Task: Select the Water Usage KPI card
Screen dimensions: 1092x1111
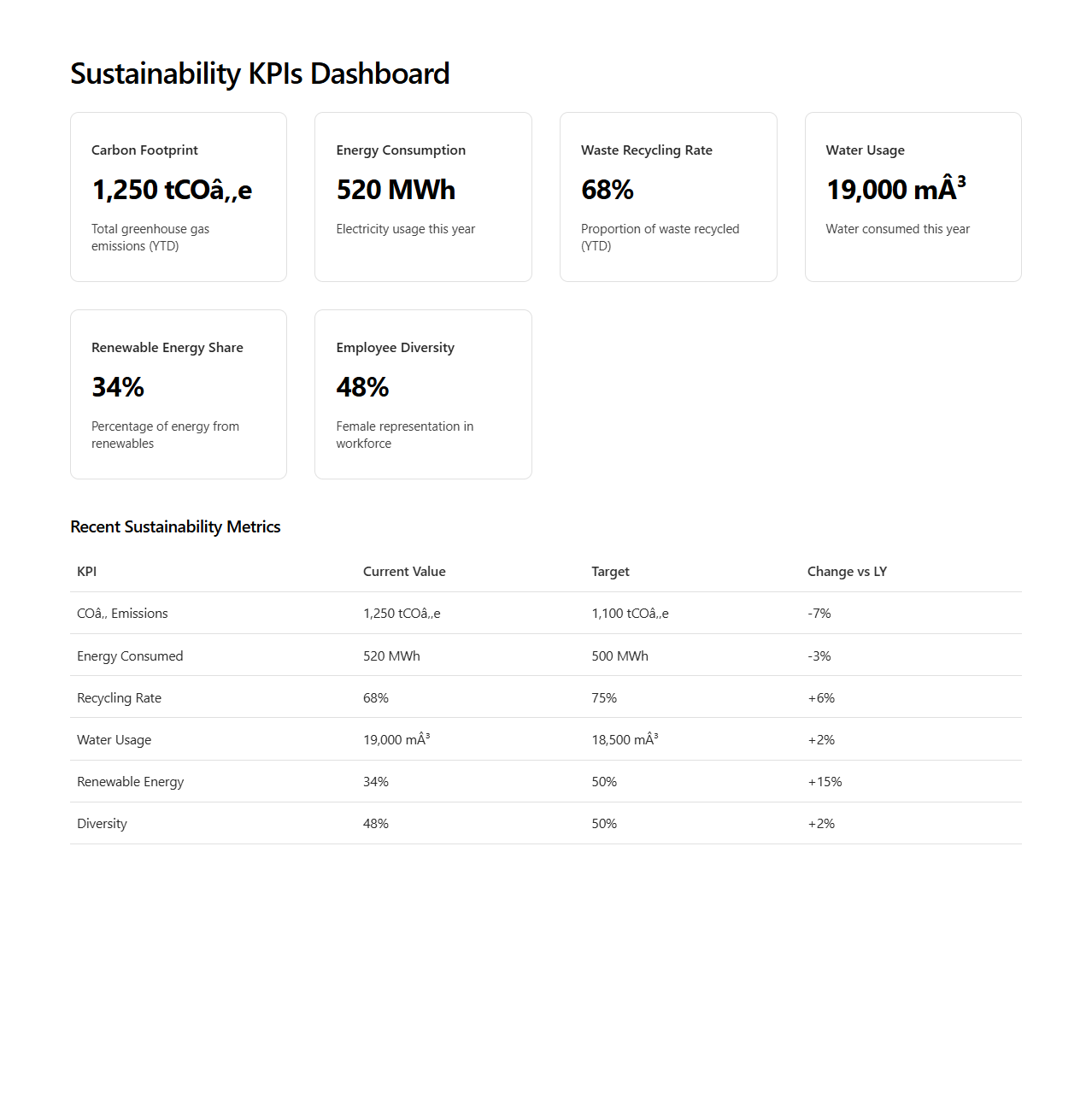Action: tap(912, 196)
